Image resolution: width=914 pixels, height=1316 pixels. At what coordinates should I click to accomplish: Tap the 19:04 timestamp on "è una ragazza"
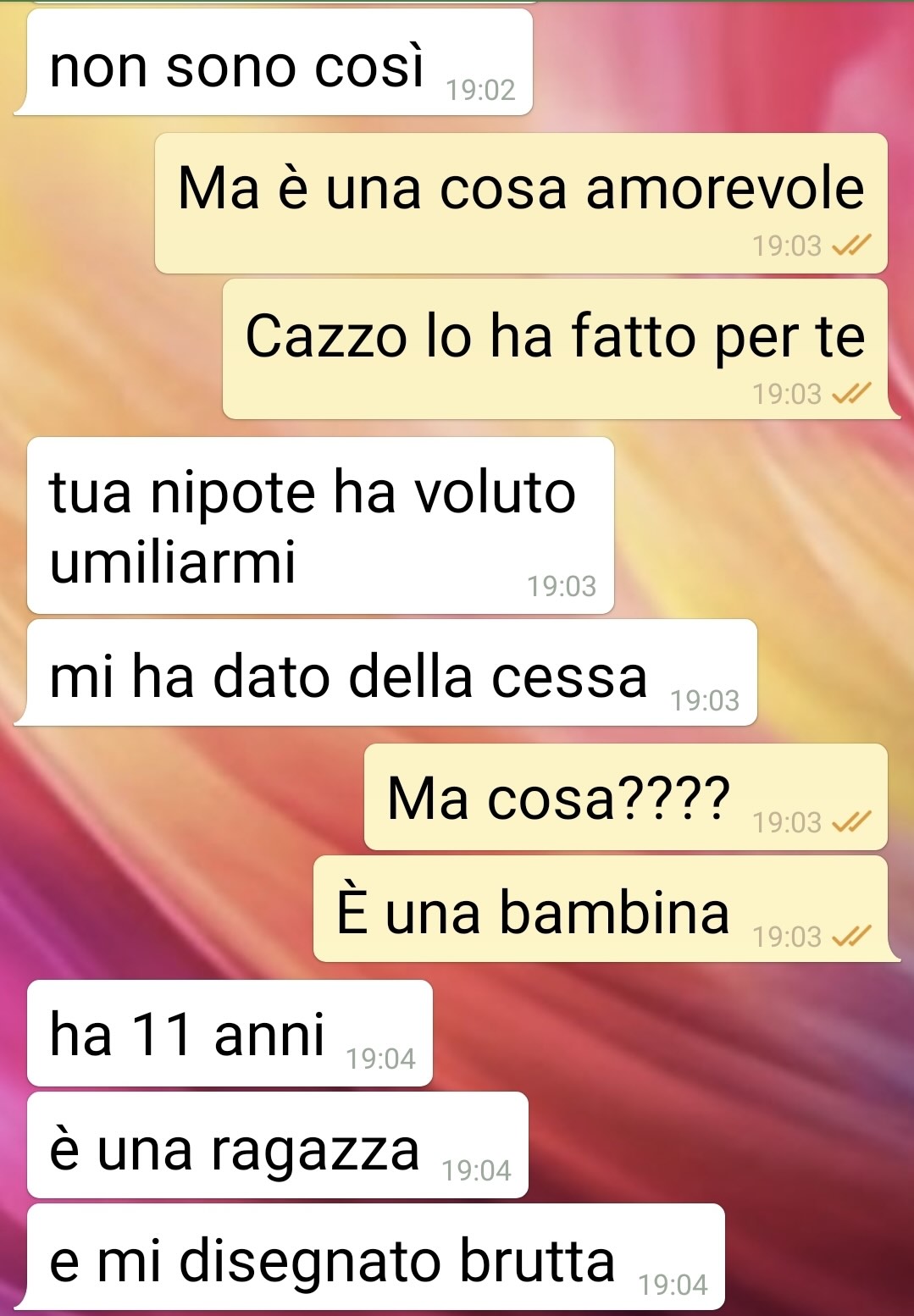pos(477,1170)
